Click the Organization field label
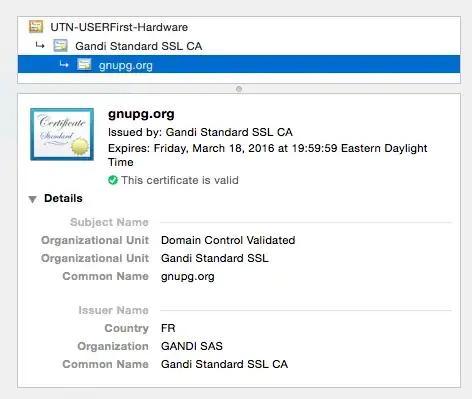The image size is (472, 399). [x=113, y=346]
